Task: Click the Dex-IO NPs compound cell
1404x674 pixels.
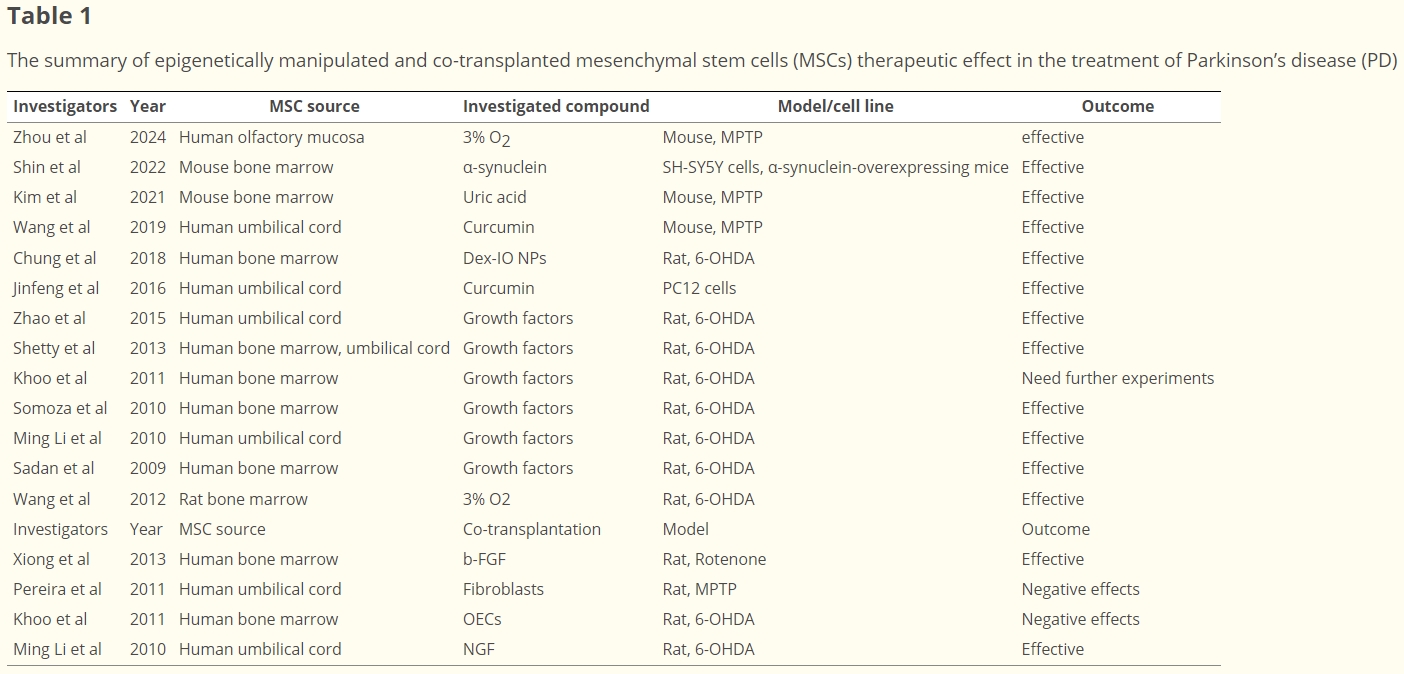Action: (x=504, y=258)
